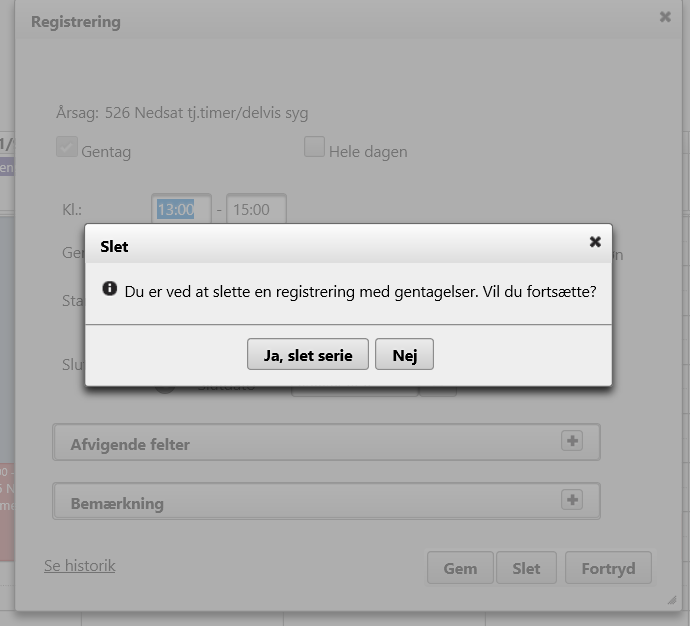The height and width of the screenshot is (626, 690).
Task: Click the Registrering title bar
Action: pos(300,21)
